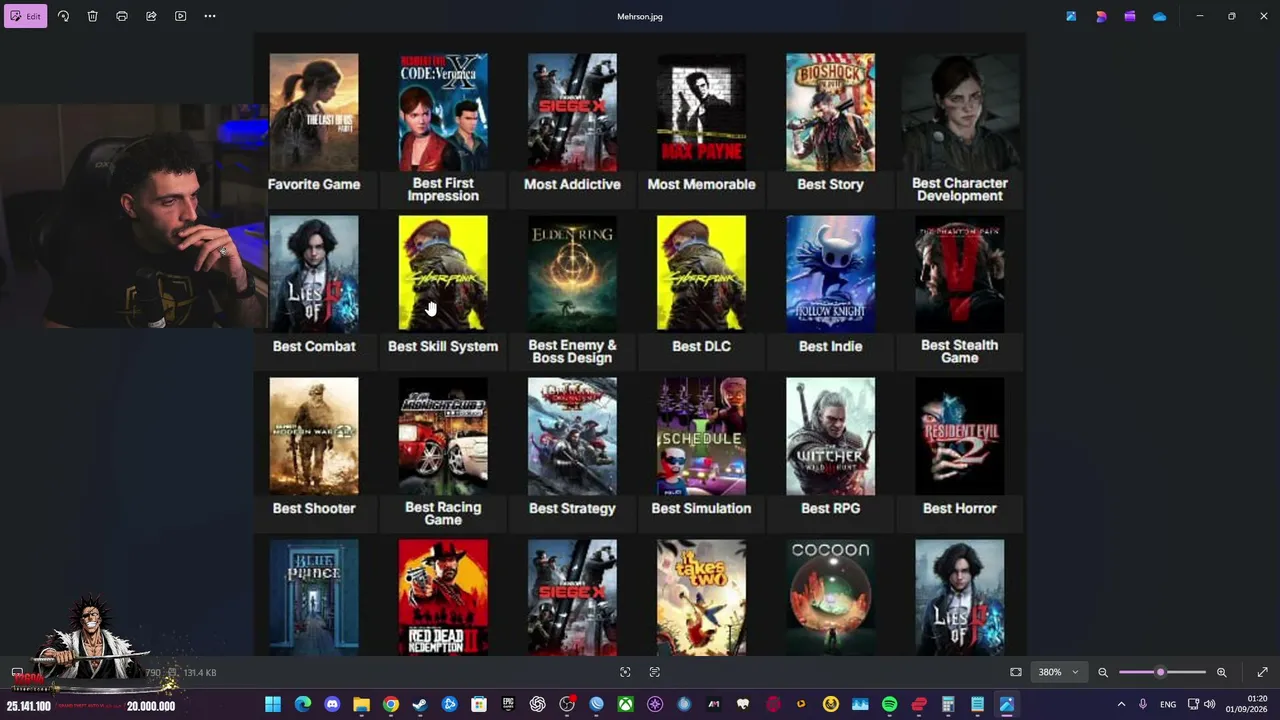Click the "Best Shooter" label
Viewport: 1280px width, 720px height.
pos(314,508)
